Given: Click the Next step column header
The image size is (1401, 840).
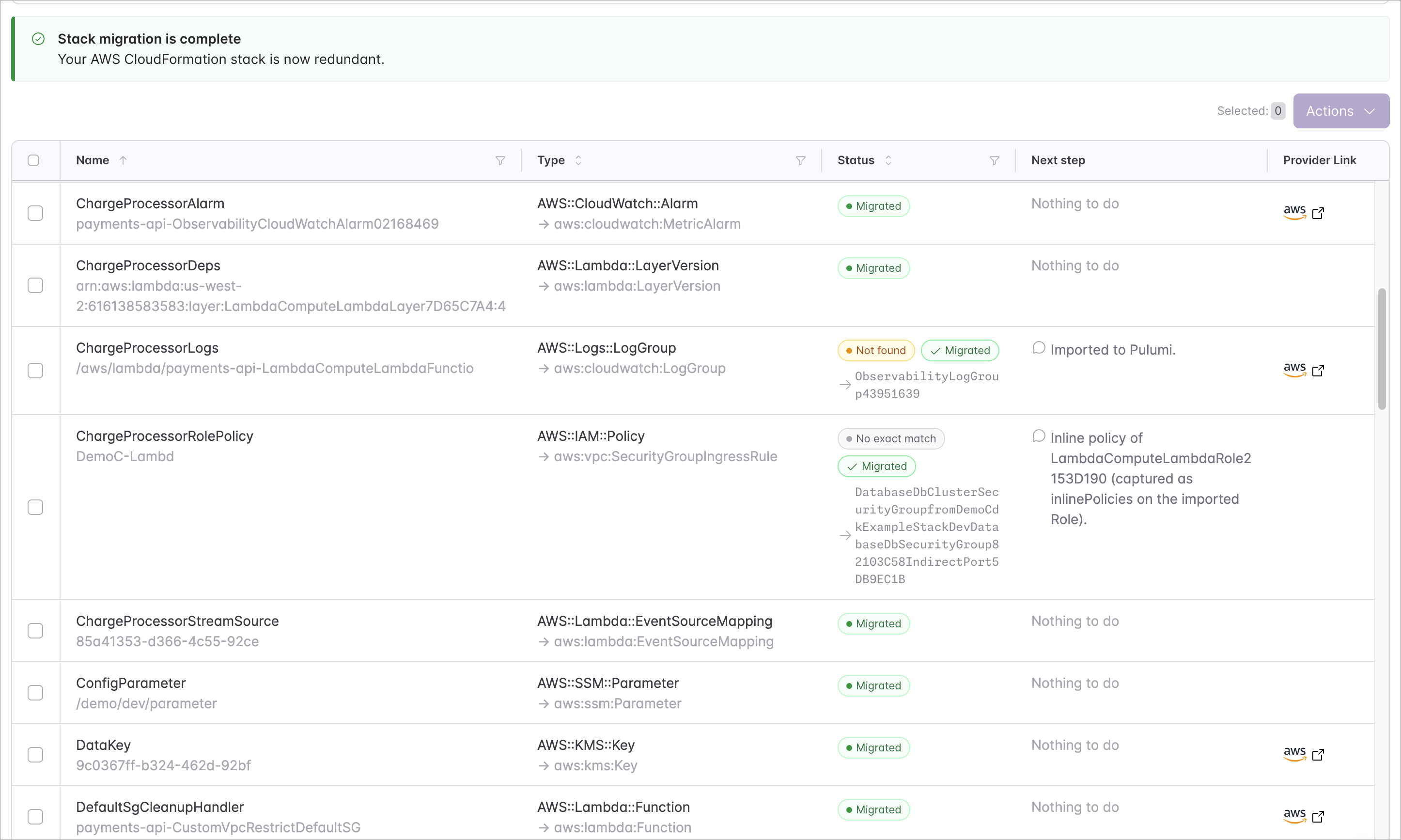Looking at the screenshot, I should tap(1058, 160).
